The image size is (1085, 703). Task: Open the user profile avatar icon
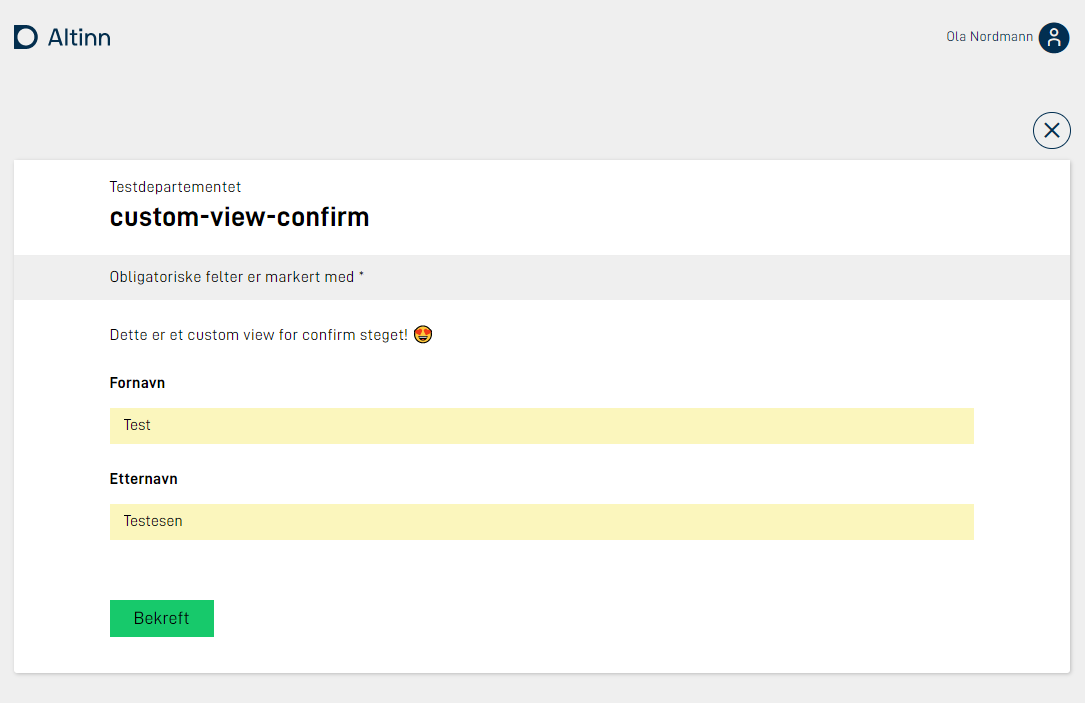(1054, 37)
